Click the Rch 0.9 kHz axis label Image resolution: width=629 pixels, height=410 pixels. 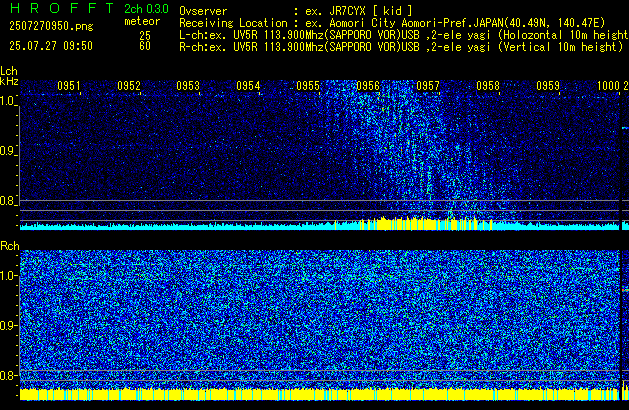[x=8, y=325]
